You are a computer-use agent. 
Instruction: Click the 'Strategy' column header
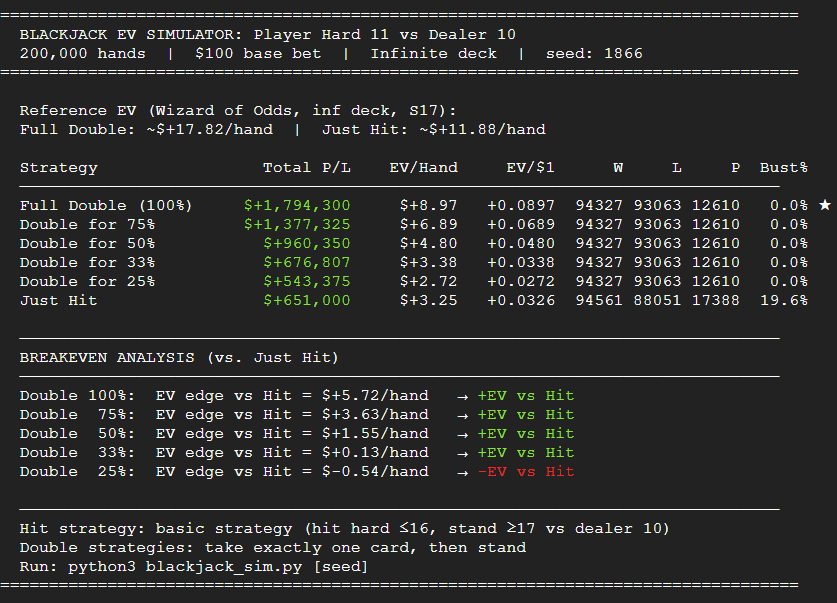(59, 168)
